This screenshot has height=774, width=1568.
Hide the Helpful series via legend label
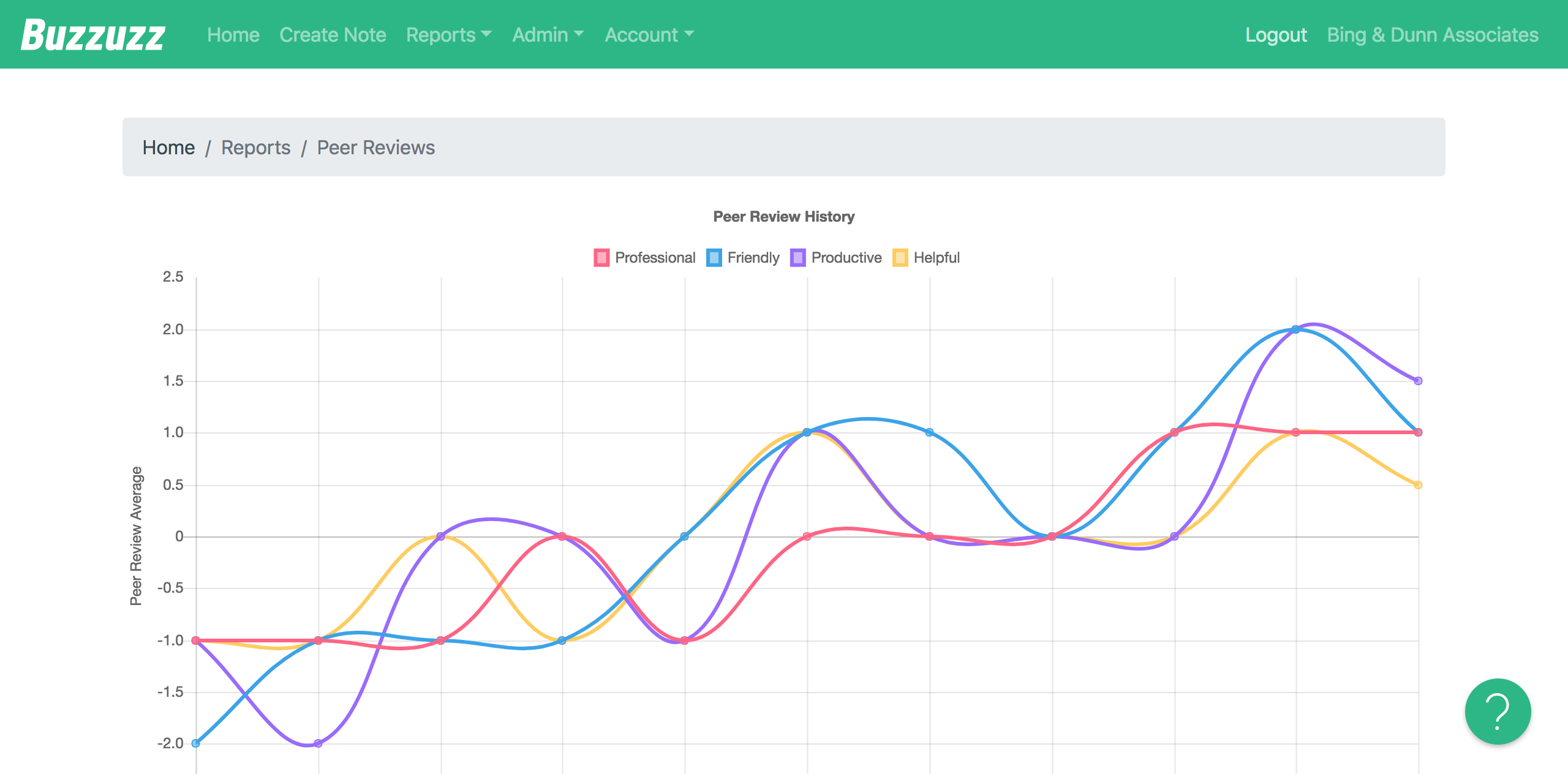pyautogui.click(x=937, y=258)
